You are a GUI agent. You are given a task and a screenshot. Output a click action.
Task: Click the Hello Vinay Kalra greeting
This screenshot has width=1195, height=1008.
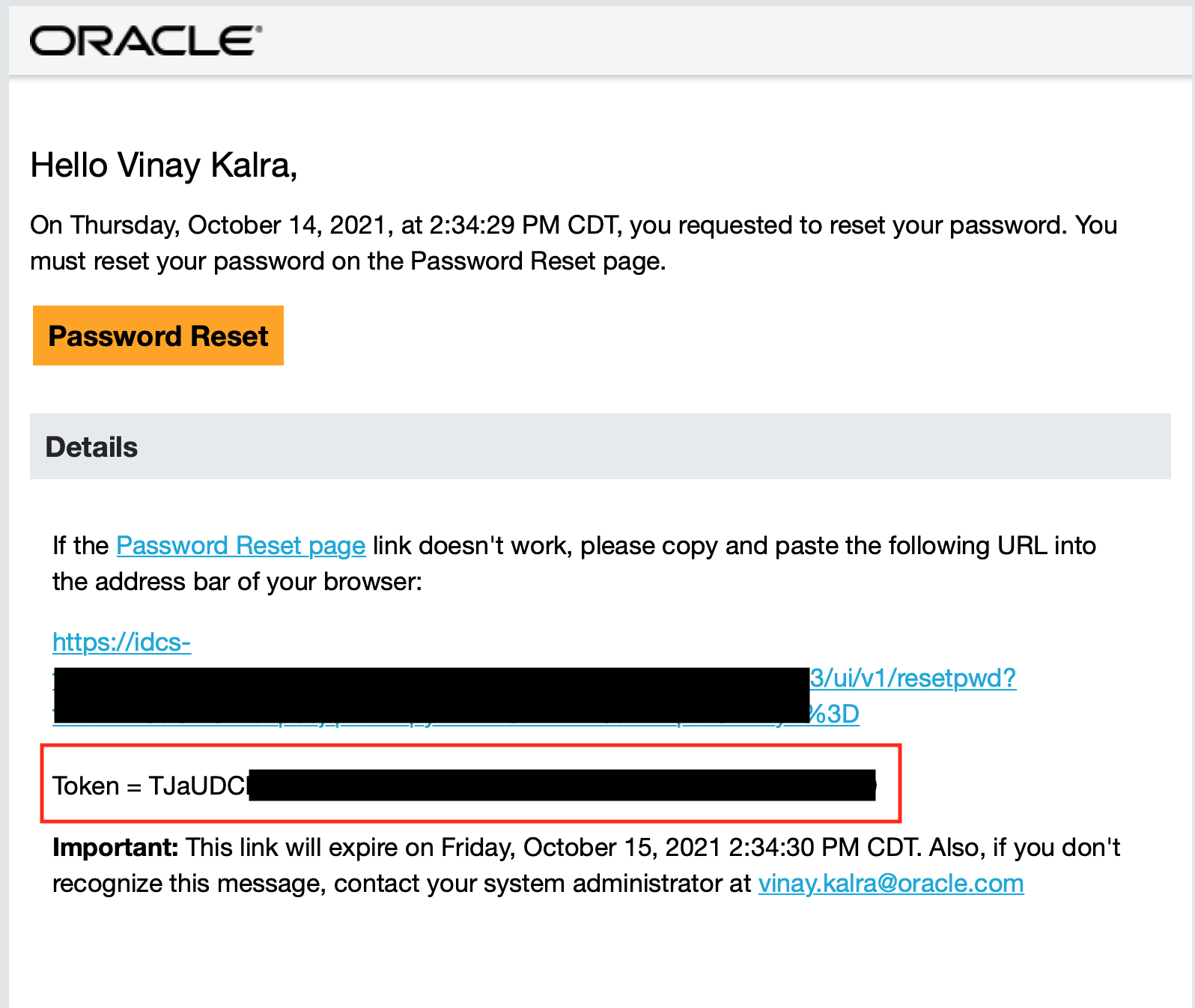tap(163, 166)
